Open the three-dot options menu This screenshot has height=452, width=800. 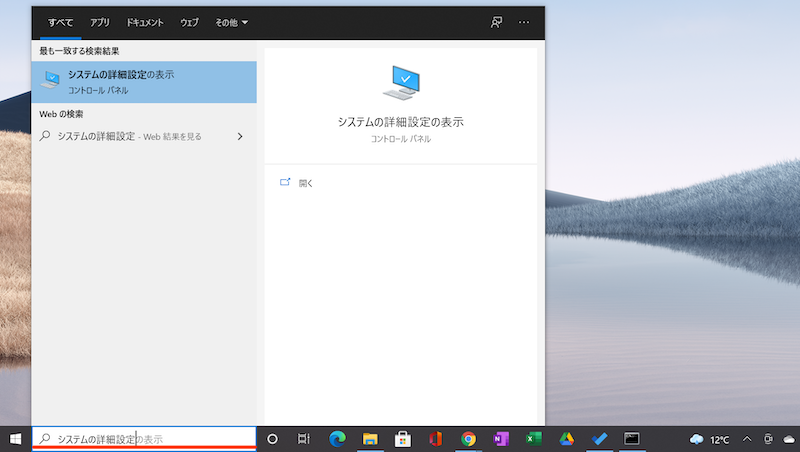point(524,22)
